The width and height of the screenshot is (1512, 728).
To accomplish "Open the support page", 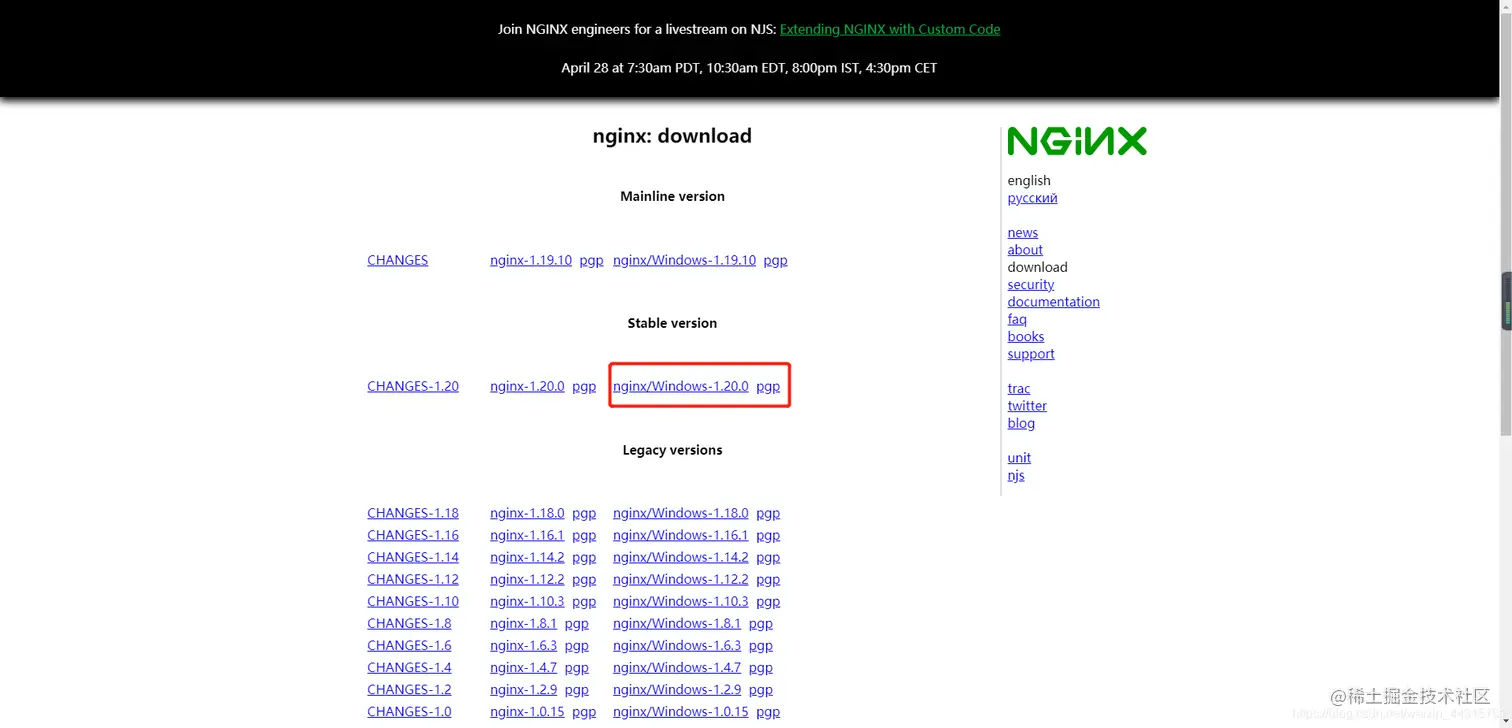I will [1031, 354].
